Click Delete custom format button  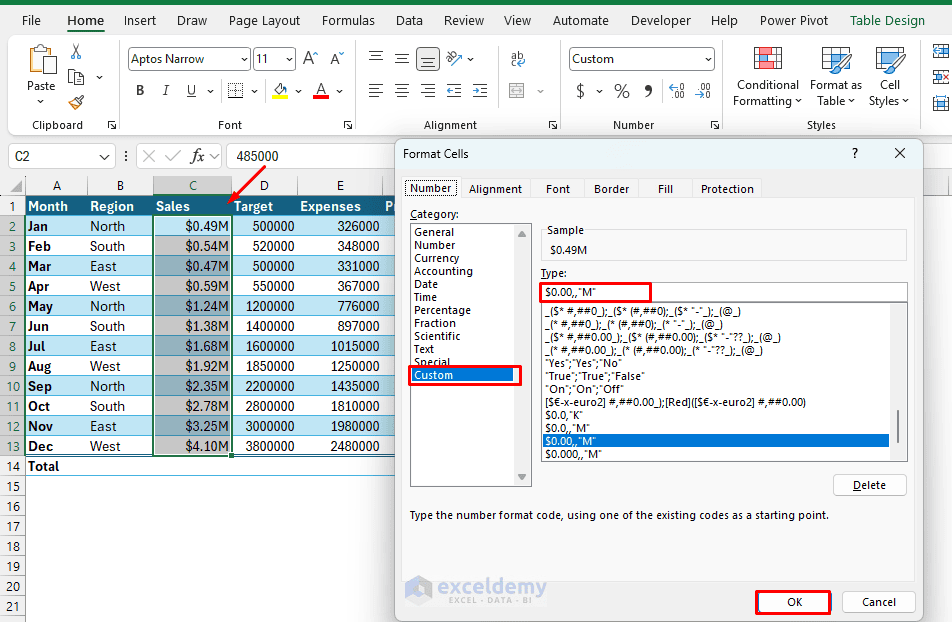[x=869, y=485]
